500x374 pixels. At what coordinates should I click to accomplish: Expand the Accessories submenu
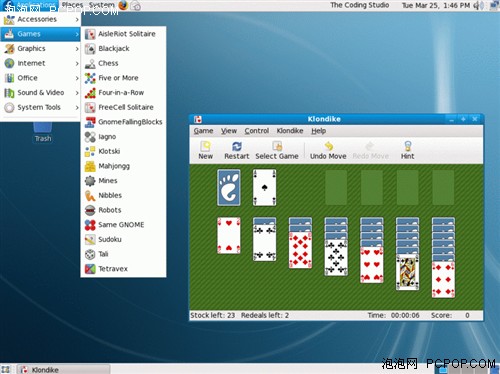point(40,19)
